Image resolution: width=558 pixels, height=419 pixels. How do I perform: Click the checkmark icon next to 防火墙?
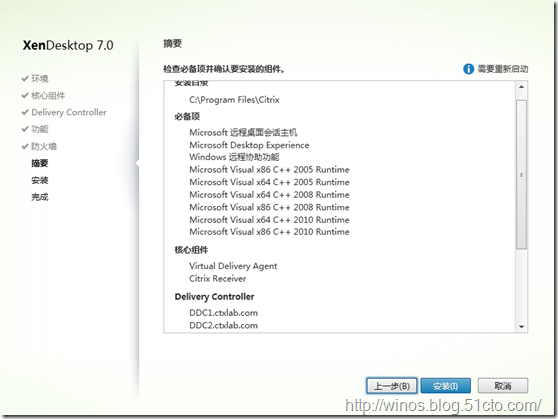[25, 146]
